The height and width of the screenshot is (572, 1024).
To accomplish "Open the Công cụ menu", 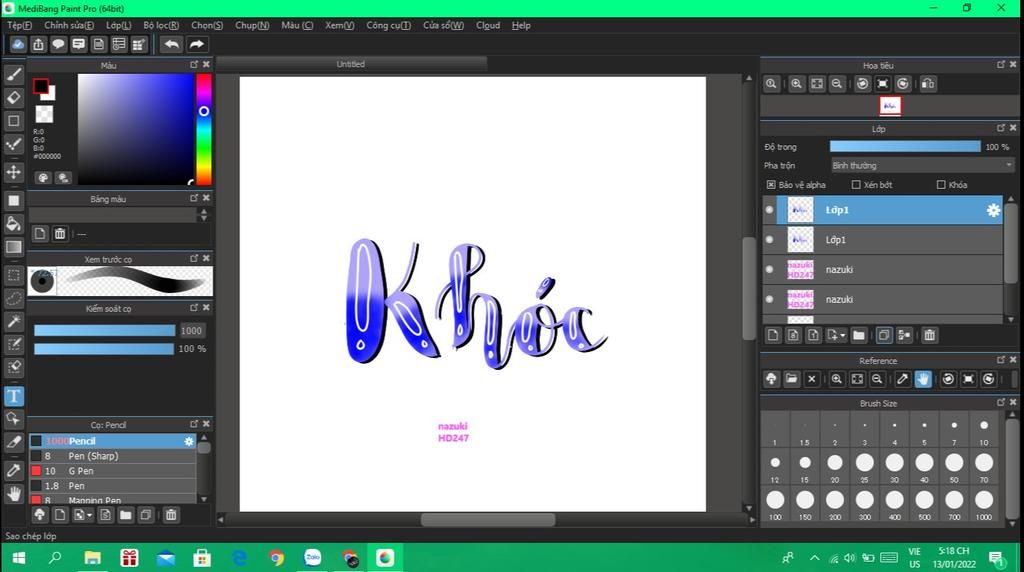I will (389, 25).
